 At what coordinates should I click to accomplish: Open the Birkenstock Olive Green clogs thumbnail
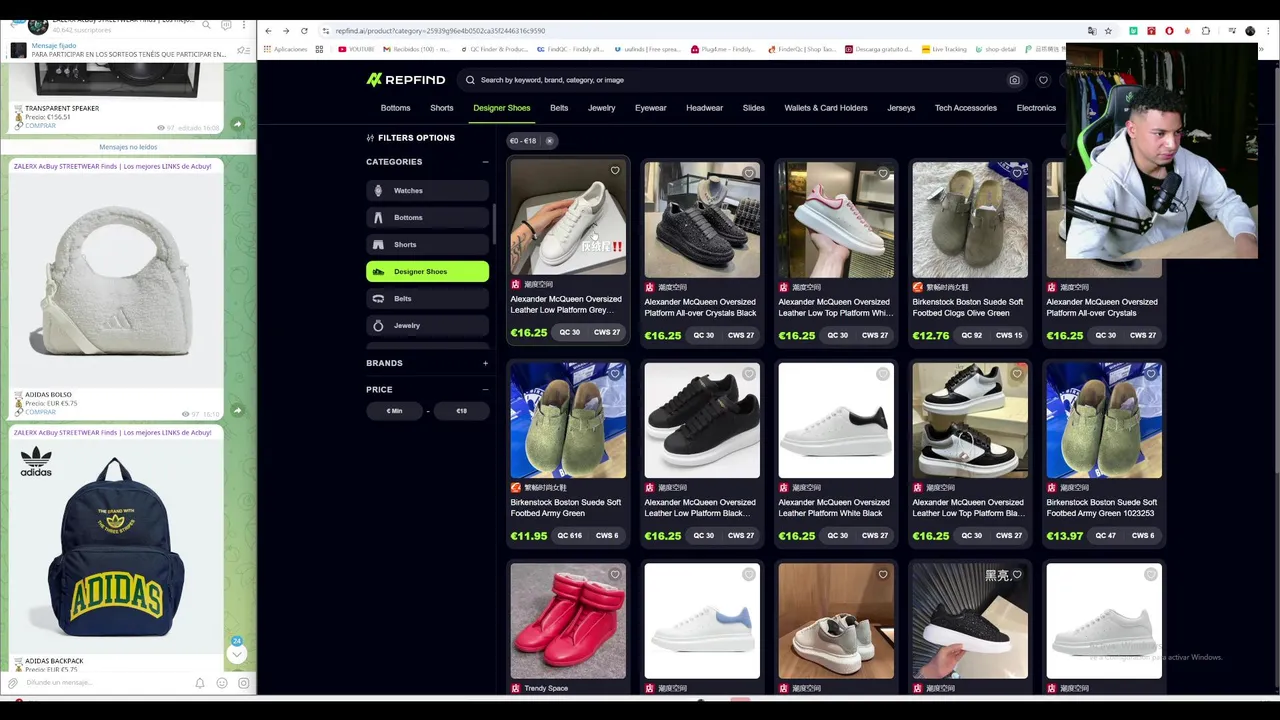tap(970, 220)
